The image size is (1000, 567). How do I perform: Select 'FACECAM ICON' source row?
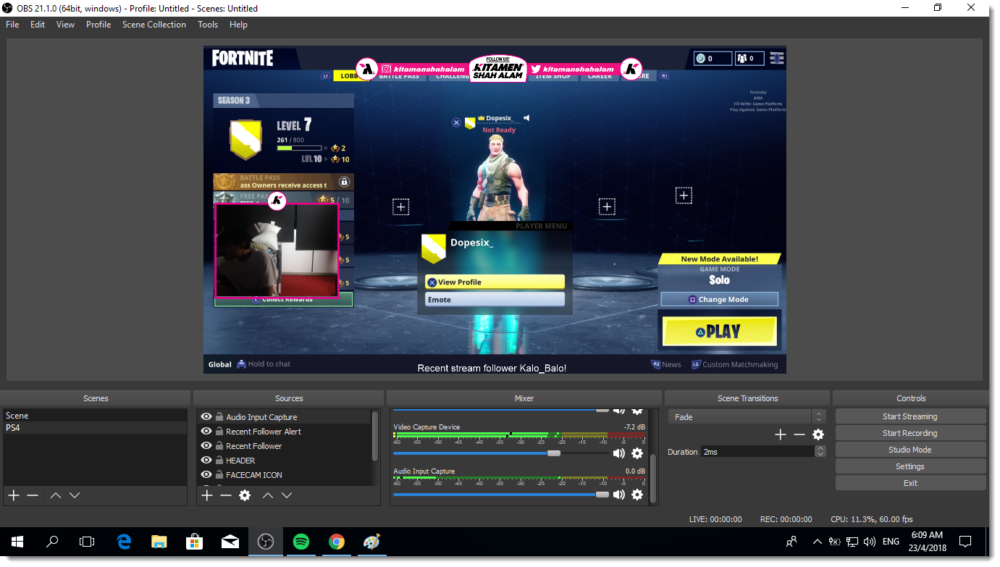coord(284,475)
